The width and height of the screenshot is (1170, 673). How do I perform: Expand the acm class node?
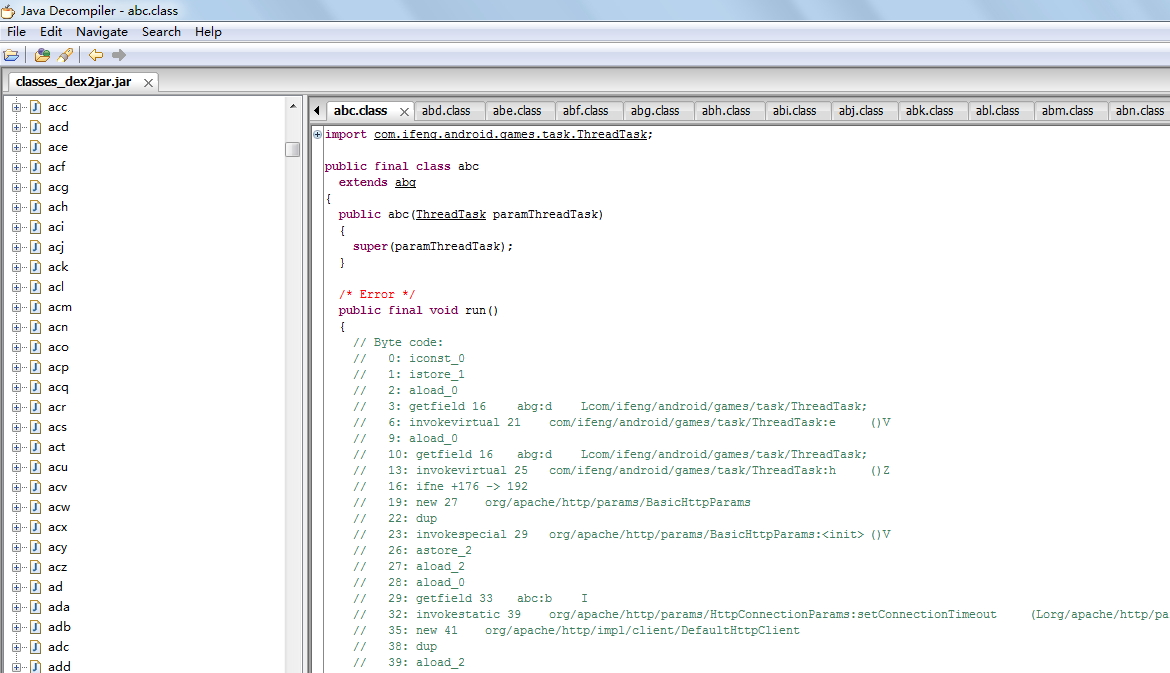[17, 307]
